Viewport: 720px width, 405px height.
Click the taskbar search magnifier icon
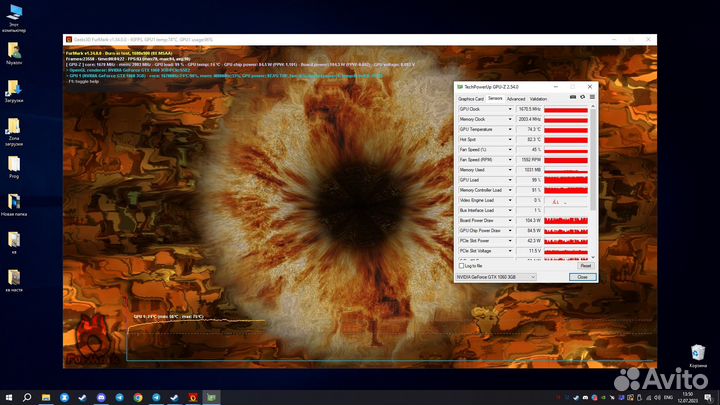click(27, 397)
